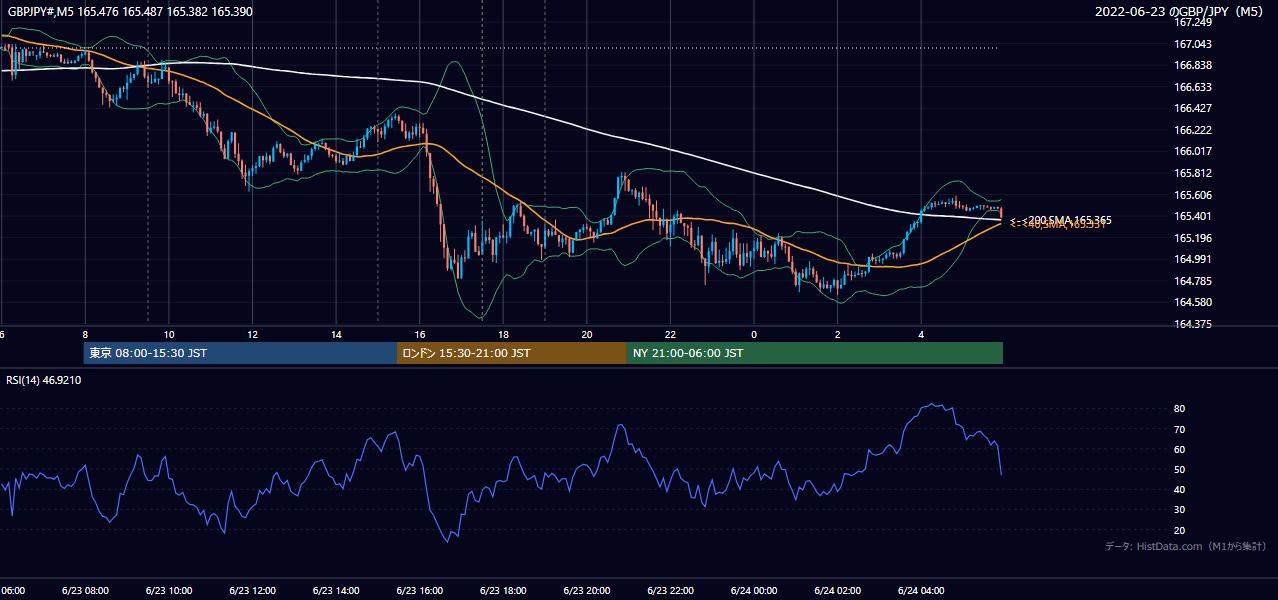Click the 164.991 price axis label
The height and width of the screenshot is (600, 1278).
point(1192,259)
